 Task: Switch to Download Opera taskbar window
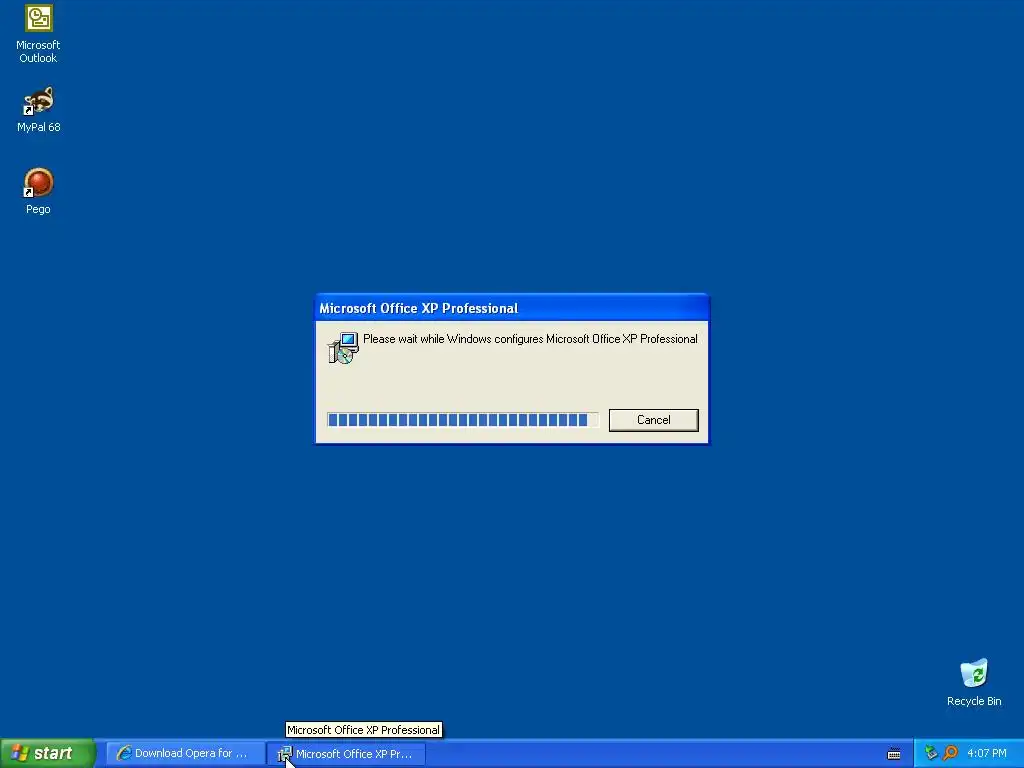185,754
